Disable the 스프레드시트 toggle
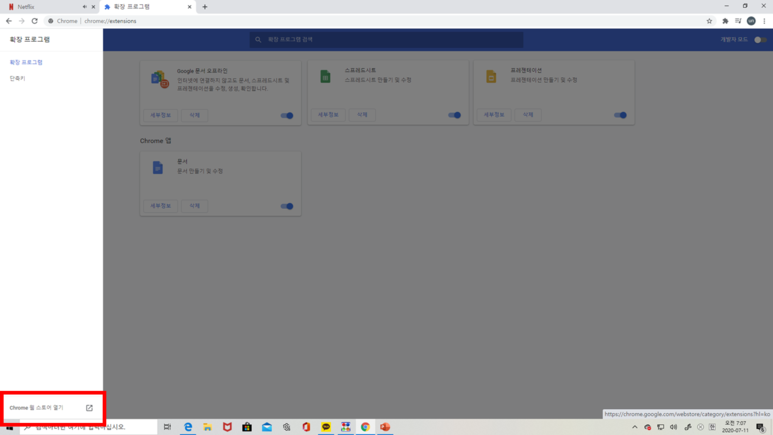This screenshot has height=435, width=773. 455,115
